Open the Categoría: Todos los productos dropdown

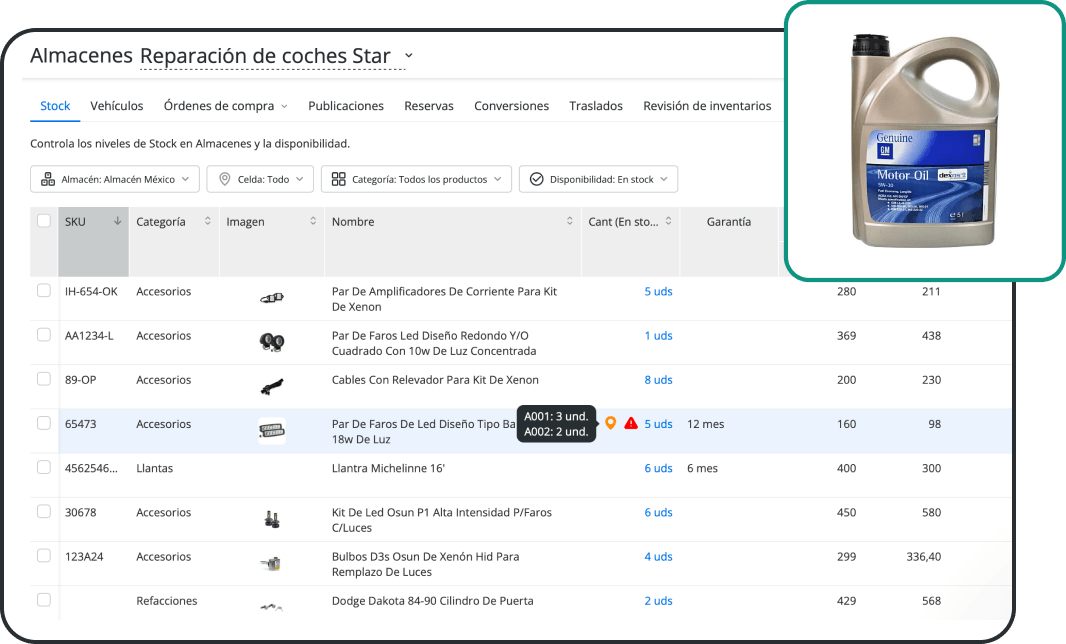(416, 179)
